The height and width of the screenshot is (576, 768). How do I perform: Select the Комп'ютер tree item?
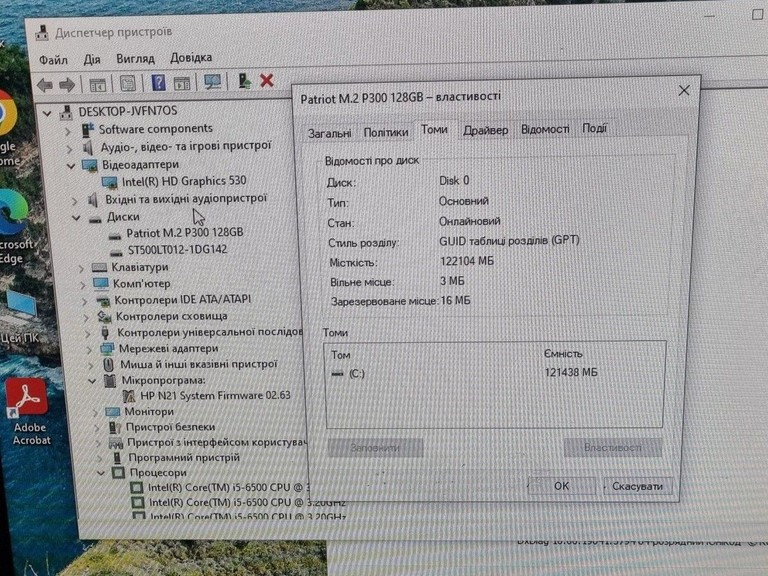(142, 284)
